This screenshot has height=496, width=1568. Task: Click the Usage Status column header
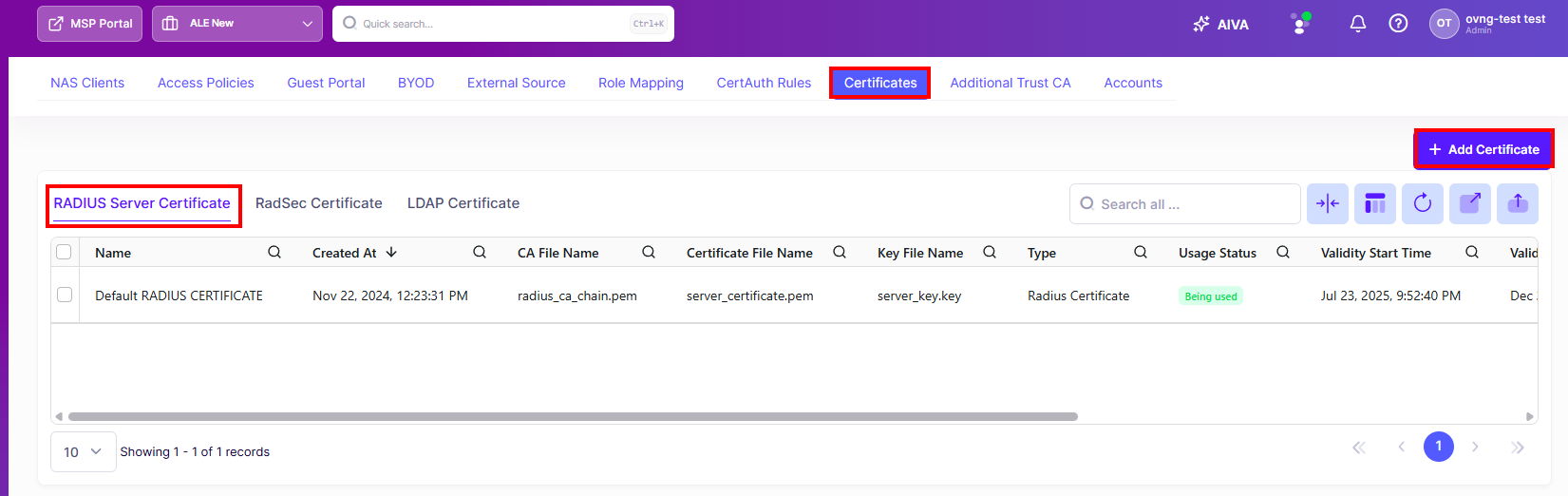point(1218,253)
